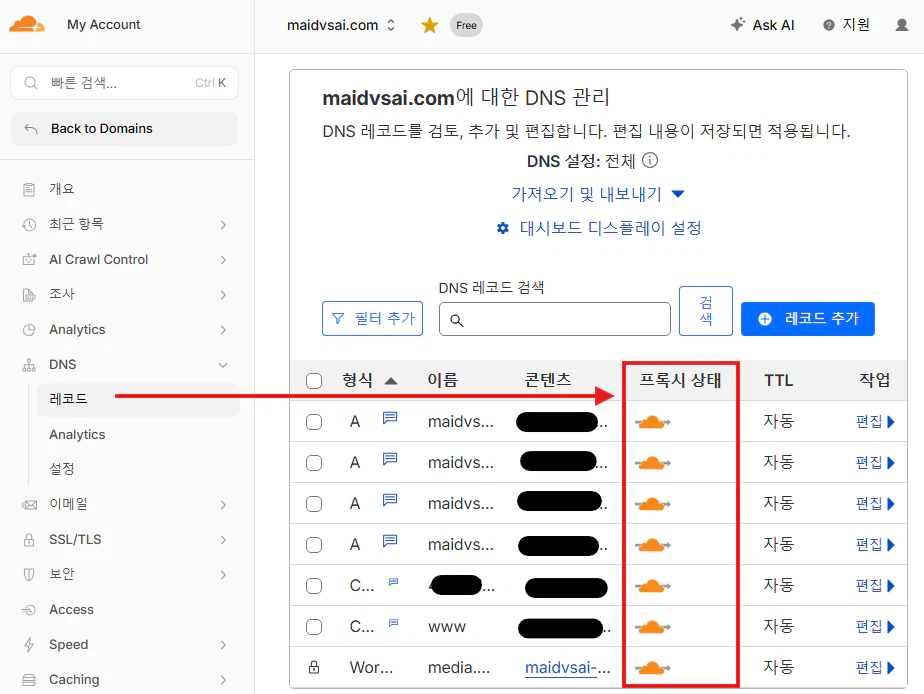Expand the SSL/TLS section chevron
The image size is (924, 694).
pyautogui.click(x=223, y=540)
